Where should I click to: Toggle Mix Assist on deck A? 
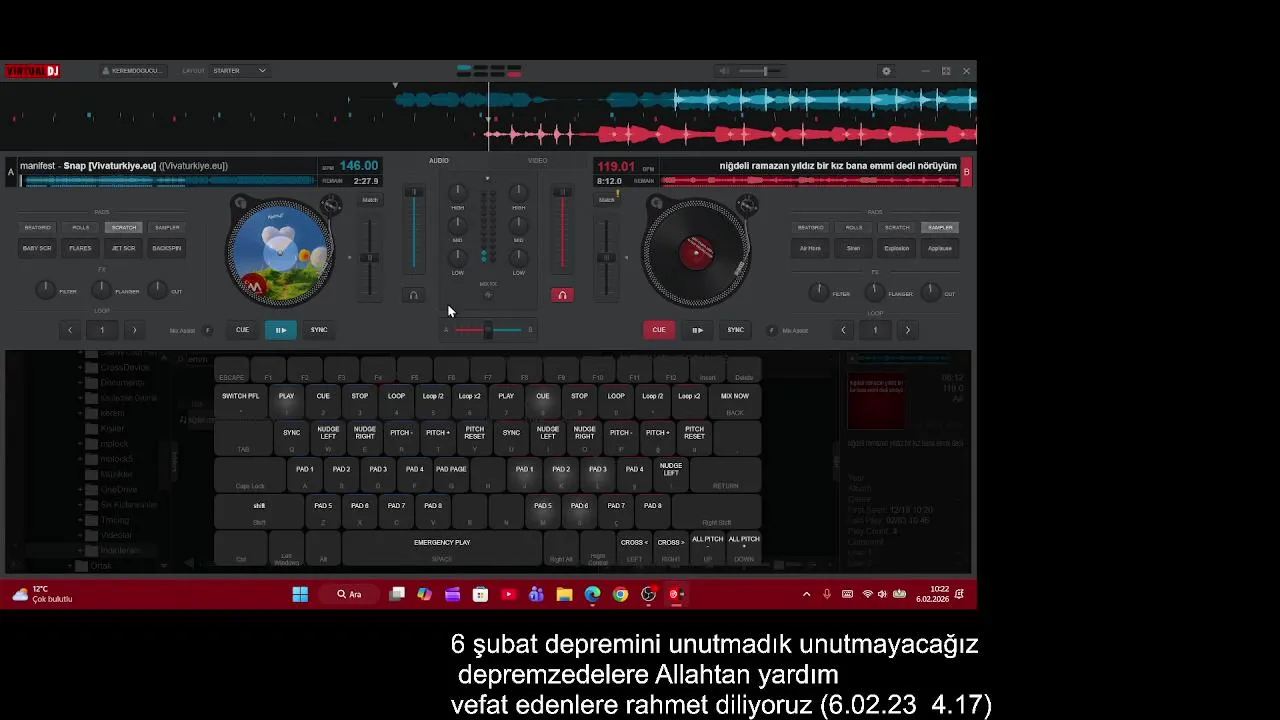tap(208, 330)
